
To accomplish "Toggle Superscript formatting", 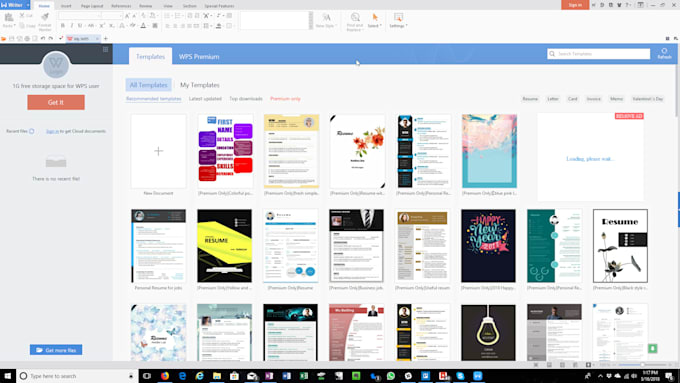I will [x=102, y=26].
